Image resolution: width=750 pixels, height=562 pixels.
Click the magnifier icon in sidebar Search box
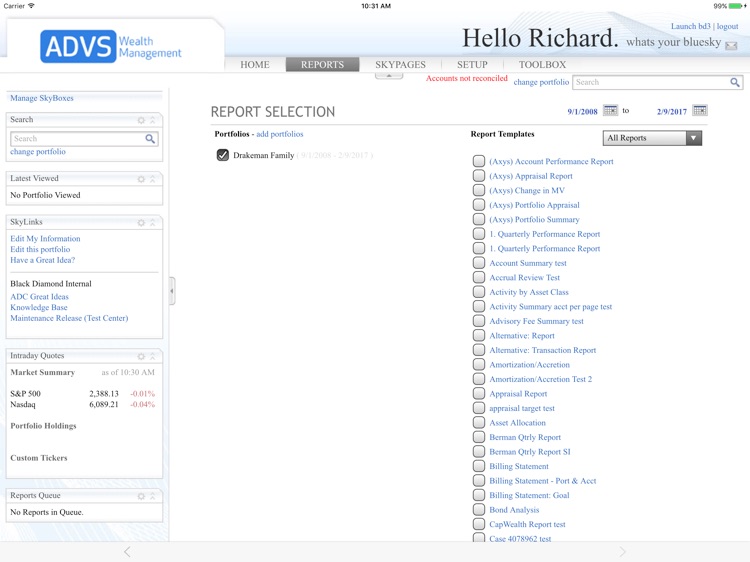point(150,139)
